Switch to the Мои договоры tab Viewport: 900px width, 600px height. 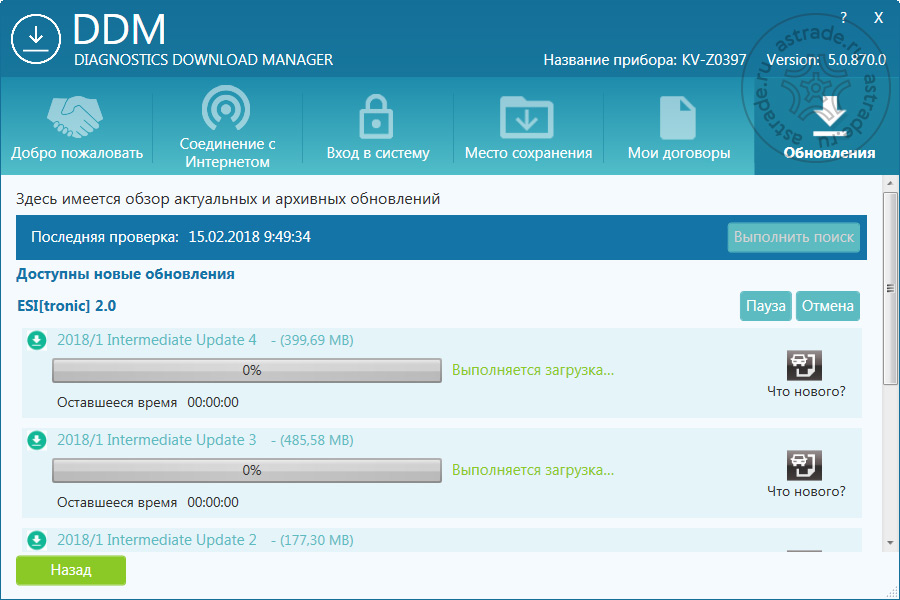click(678, 127)
